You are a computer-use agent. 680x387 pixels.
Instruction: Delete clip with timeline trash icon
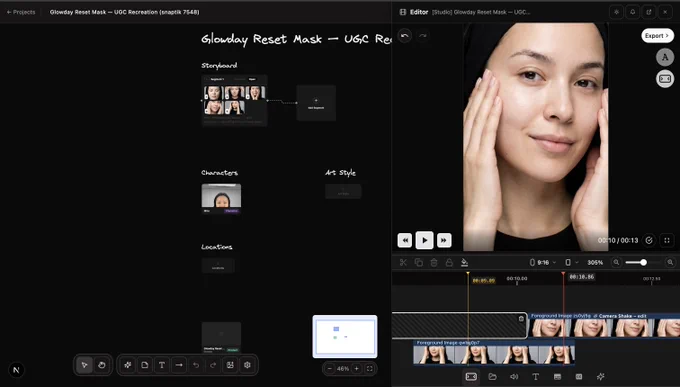(x=434, y=262)
